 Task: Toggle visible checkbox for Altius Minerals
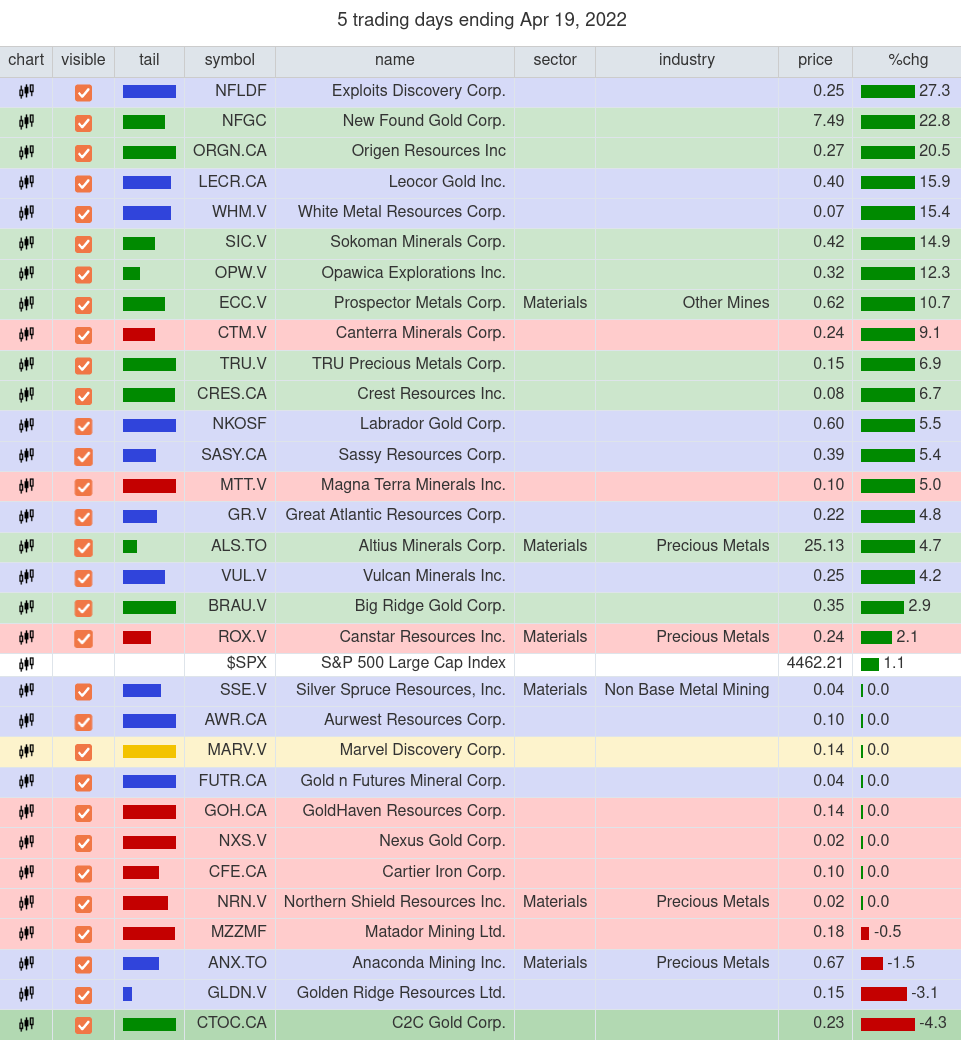click(83, 547)
